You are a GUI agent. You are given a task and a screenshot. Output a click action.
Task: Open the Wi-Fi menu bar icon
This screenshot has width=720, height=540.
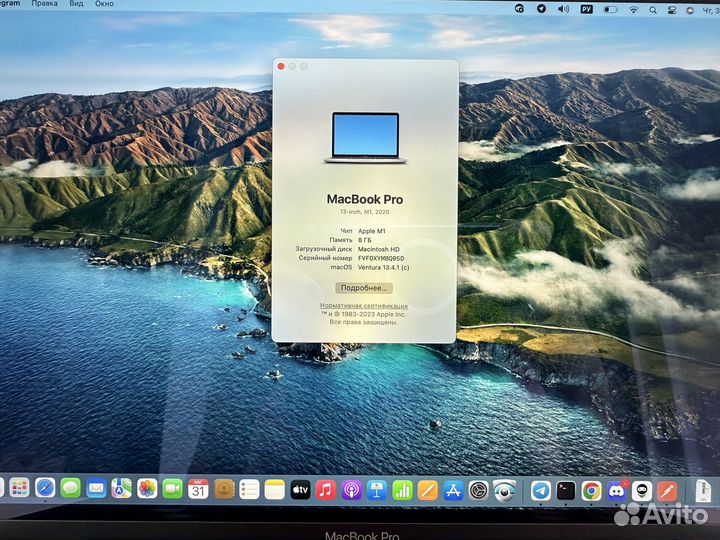pyautogui.click(x=633, y=9)
